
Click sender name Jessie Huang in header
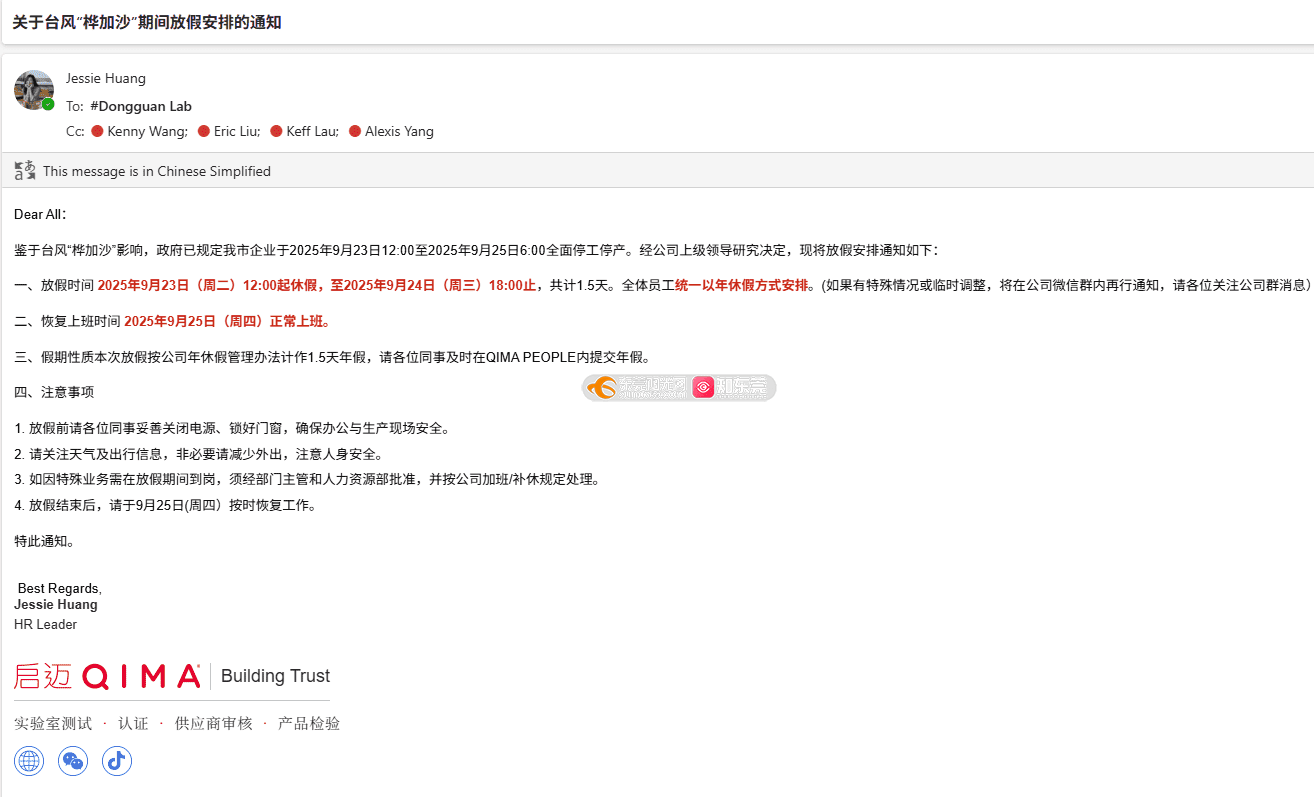[x=105, y=78]
